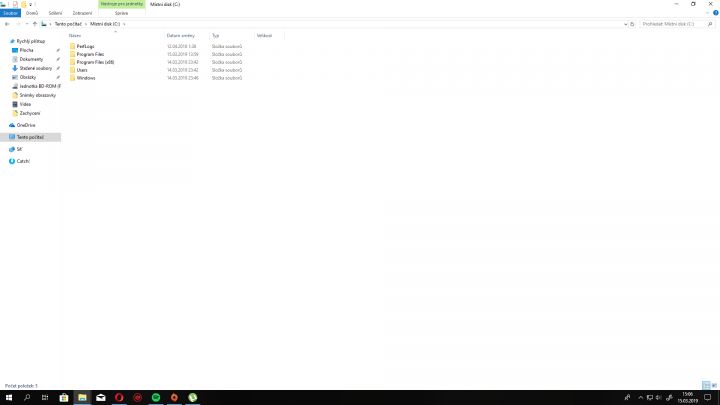This screenshot has width=720, height=405.
Task: Select Tento počítač in the navigation pane
Action: tap(30, 137)
